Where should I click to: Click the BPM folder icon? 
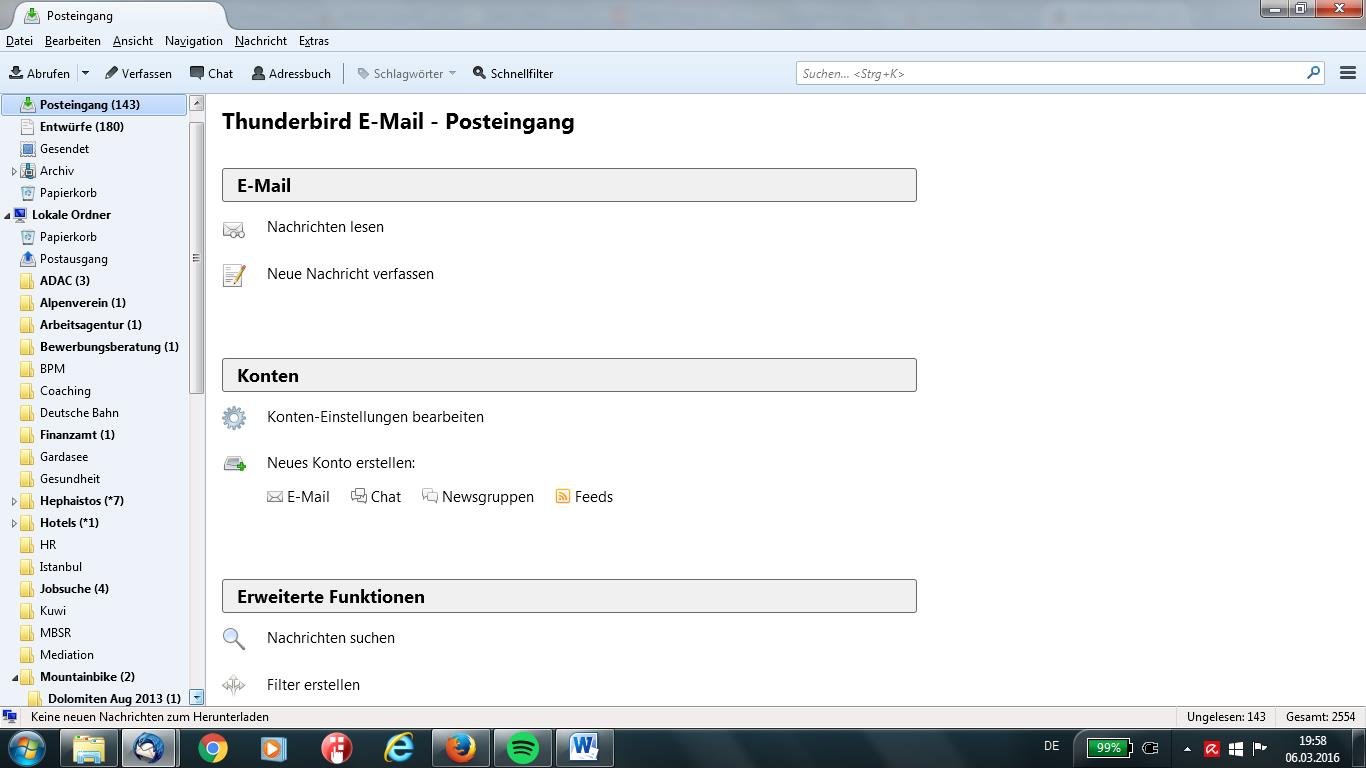click(28, 368)
